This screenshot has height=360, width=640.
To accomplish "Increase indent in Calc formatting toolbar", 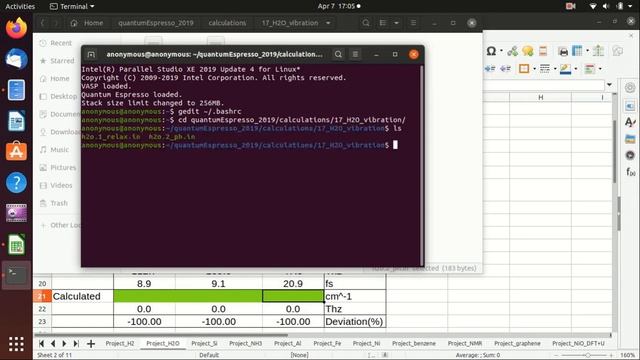I will click(490, 69).
